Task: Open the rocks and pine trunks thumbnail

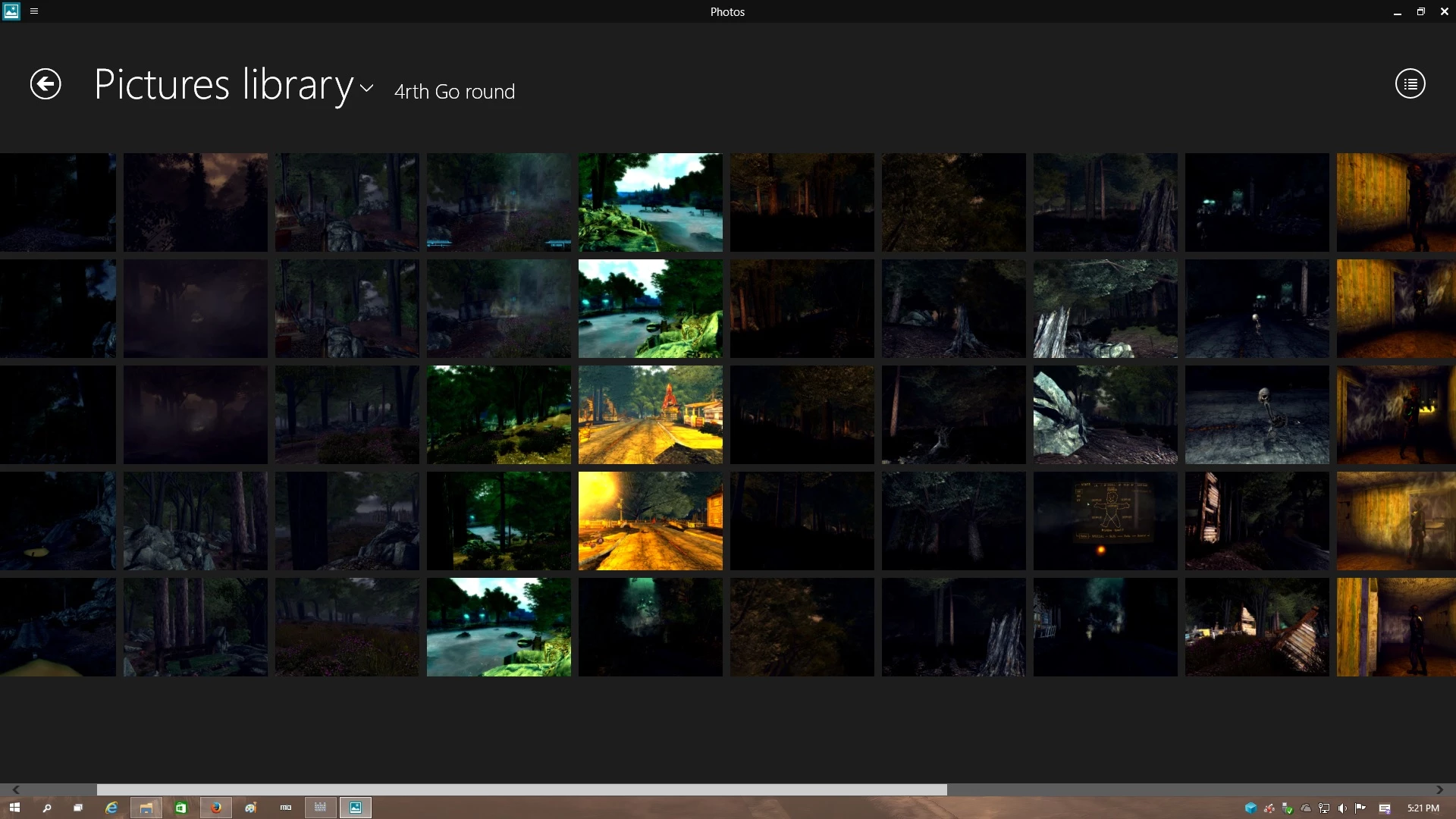Action: tap(196, 521)
